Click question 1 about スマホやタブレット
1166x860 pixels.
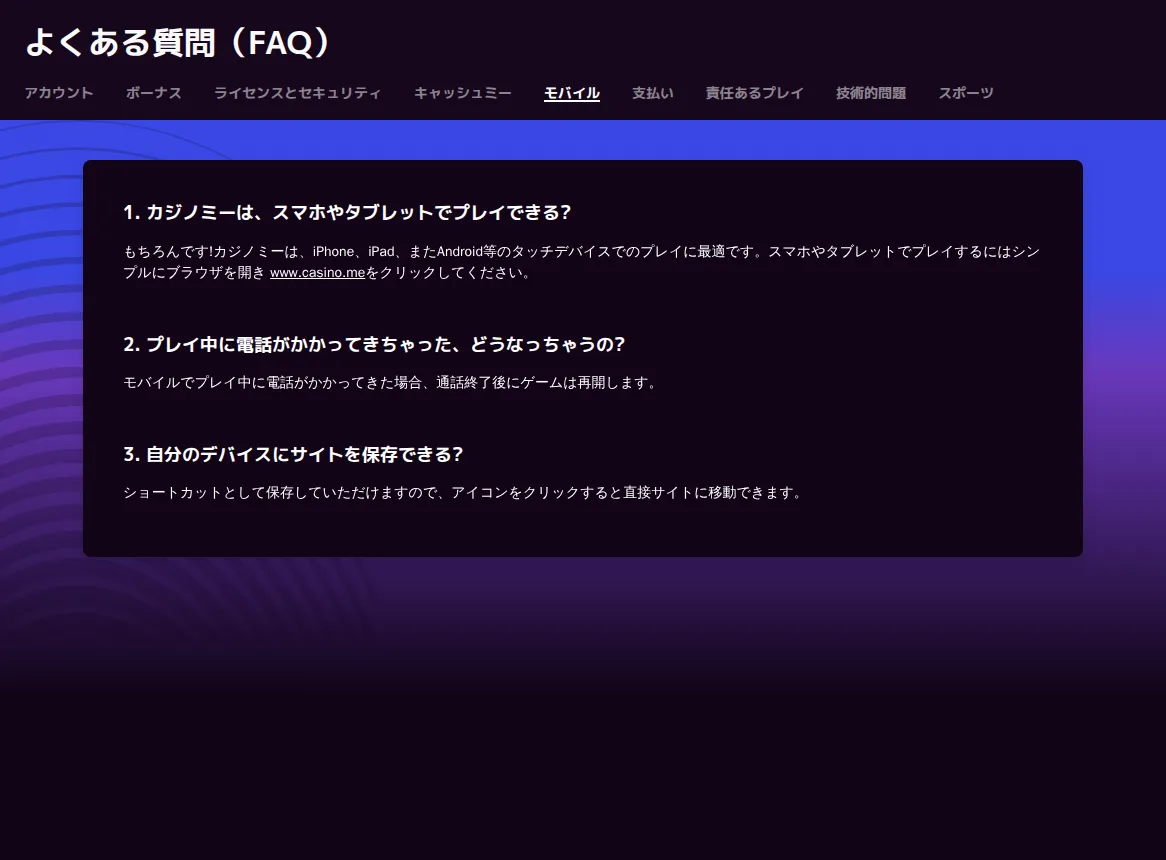[x=347, y=213]
